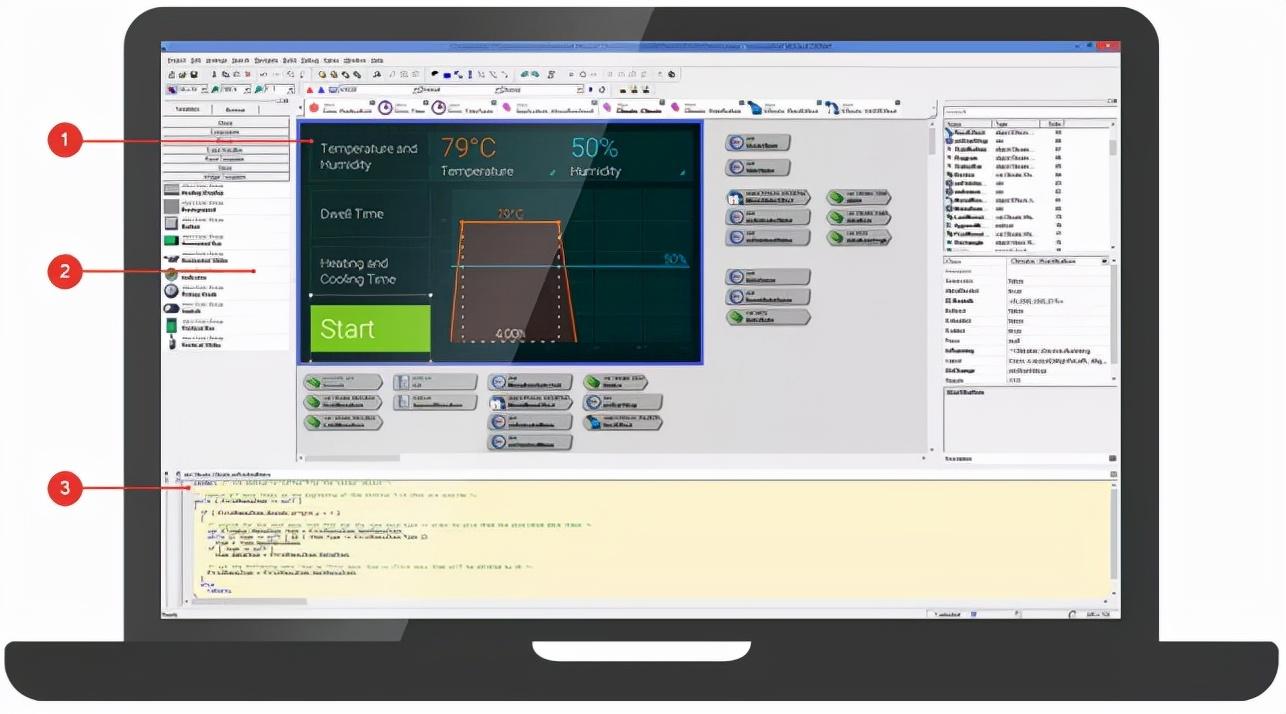
Task: Select the Heating and Cooling Time entry
Action: pyautogui.click(x=358, y=271)
